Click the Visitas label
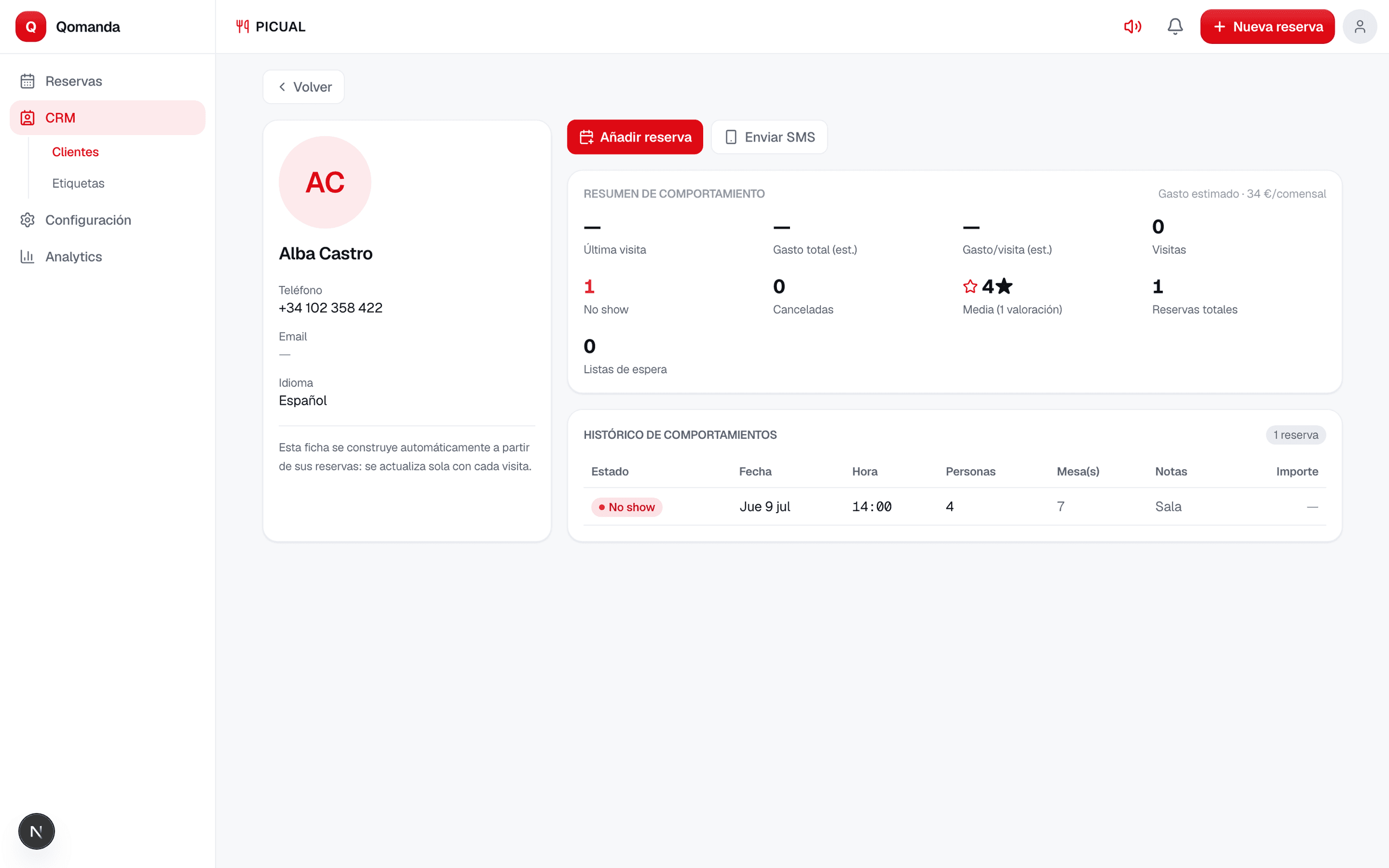 coord(1169,250)
